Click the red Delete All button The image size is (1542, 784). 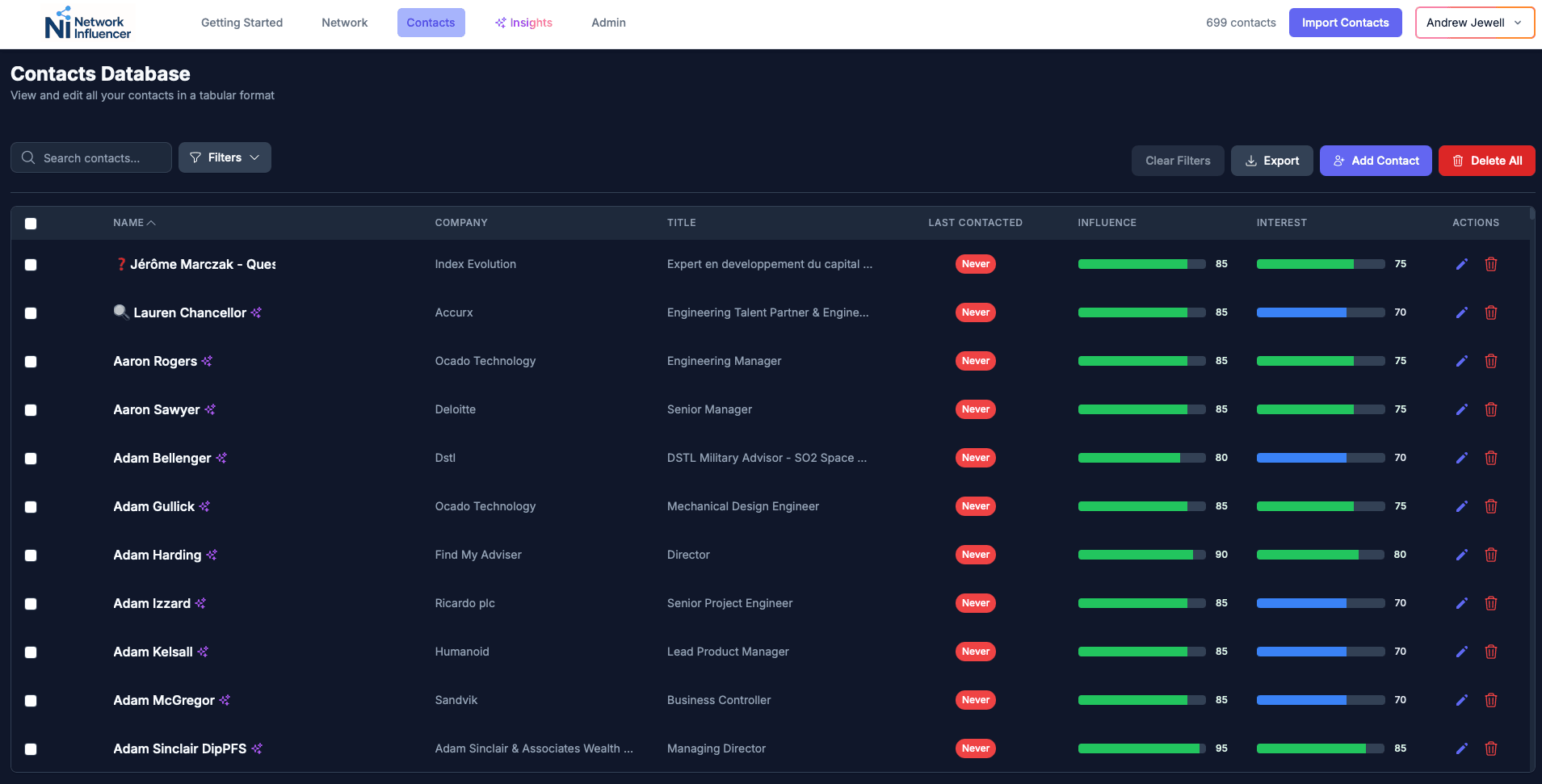[x=1486, y=161]
